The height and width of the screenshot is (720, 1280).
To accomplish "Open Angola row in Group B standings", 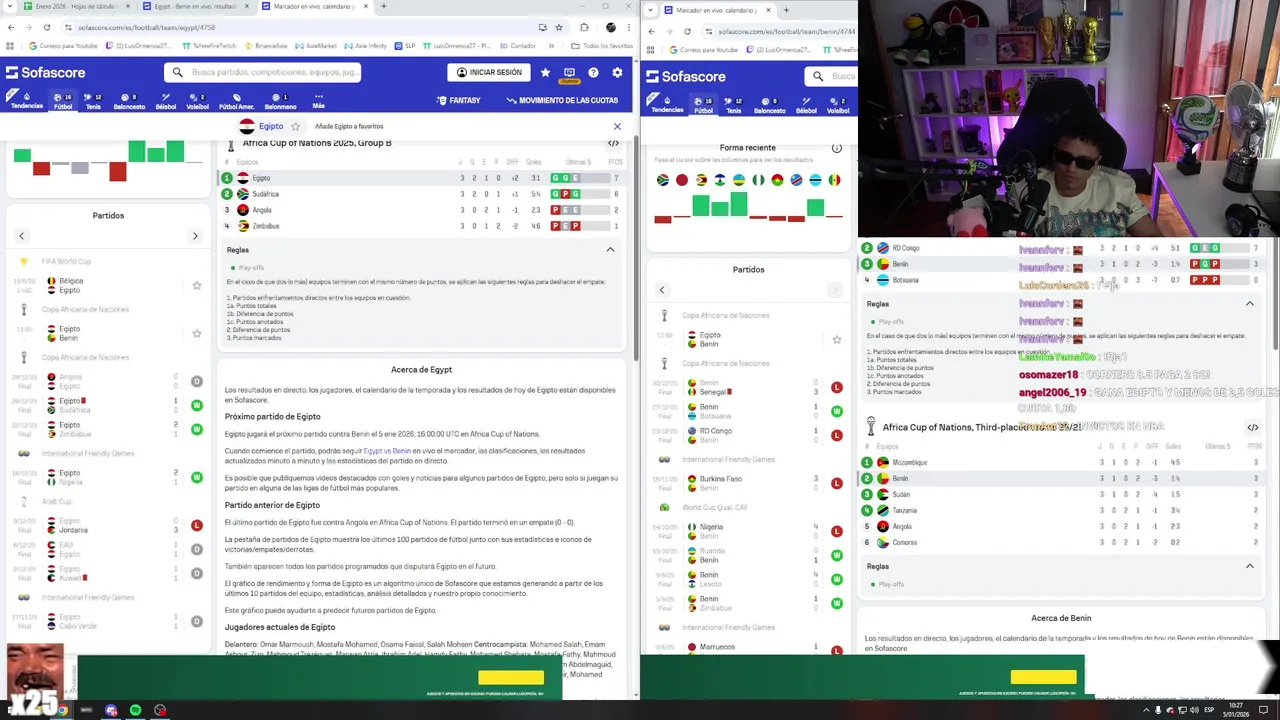I will (420, 210).
